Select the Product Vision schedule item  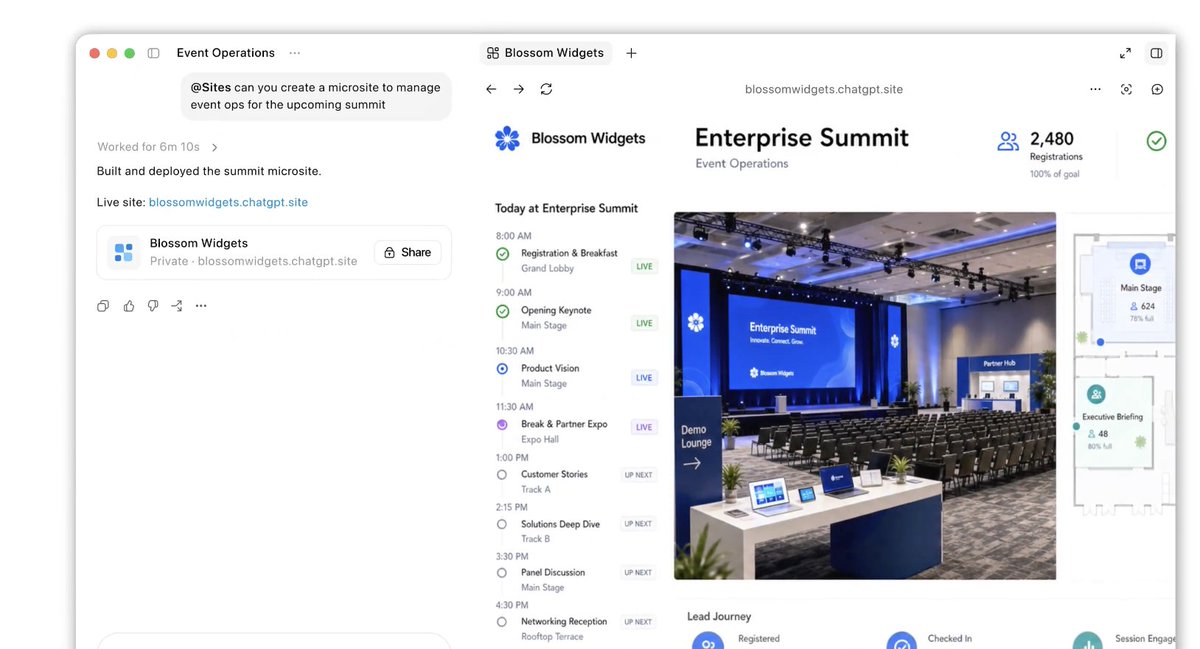tap(576, 375)
